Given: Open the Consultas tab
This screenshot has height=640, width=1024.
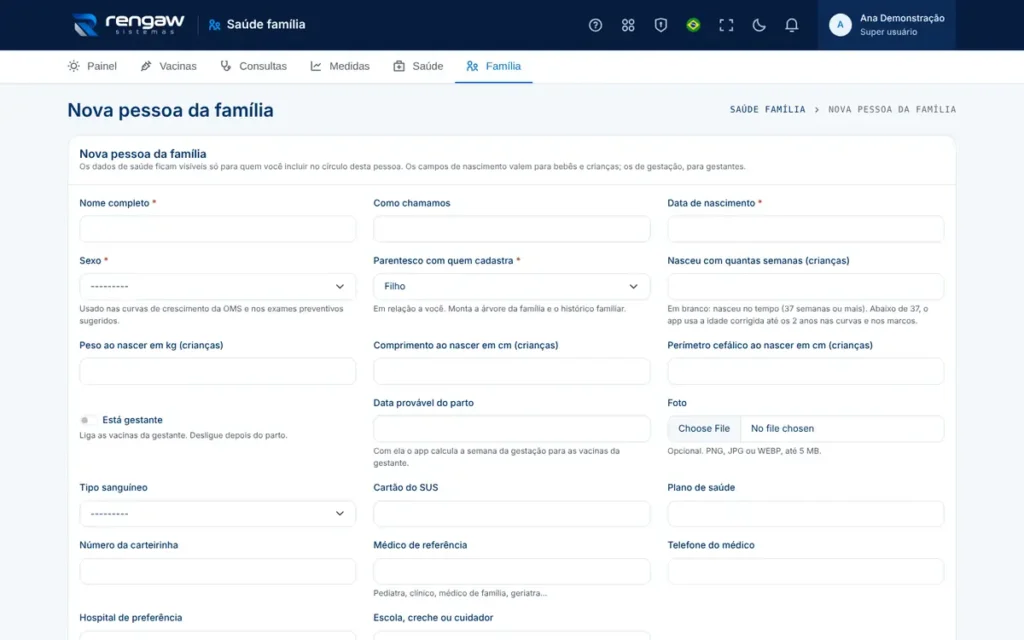Looking at the screenshot, I should (x=253, y=66).
